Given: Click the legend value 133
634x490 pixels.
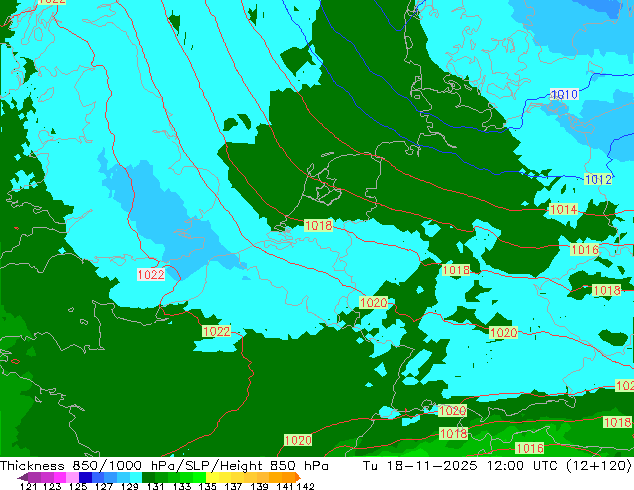Looking at the screenshot, I should 182,486.
